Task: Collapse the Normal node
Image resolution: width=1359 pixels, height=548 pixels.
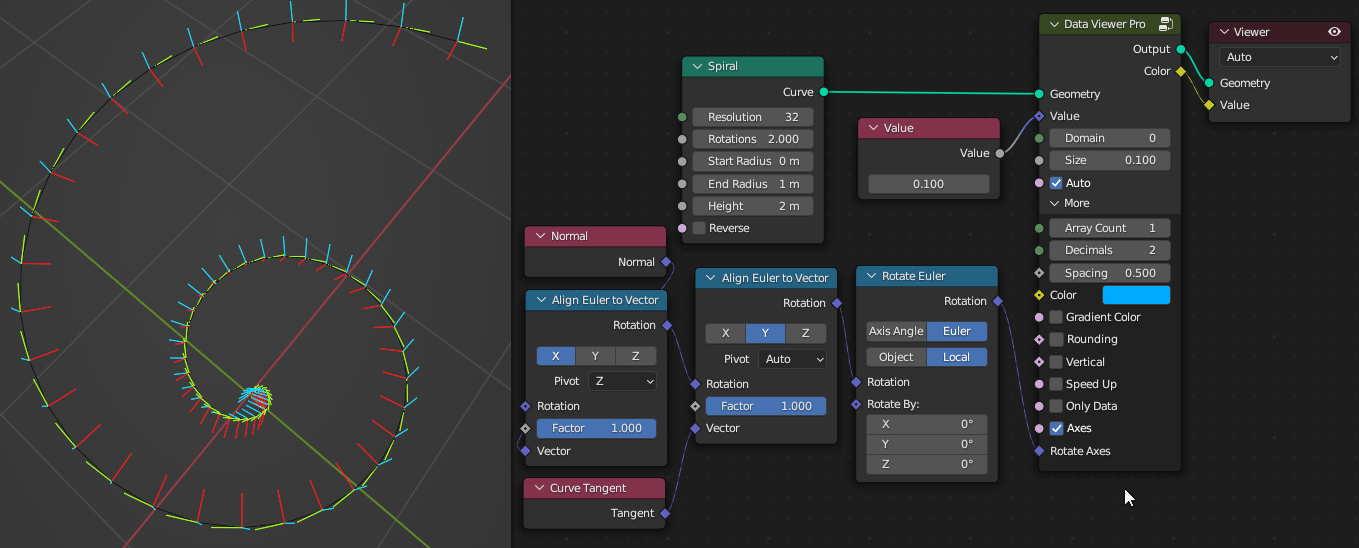Action: (x=539, y=236)
